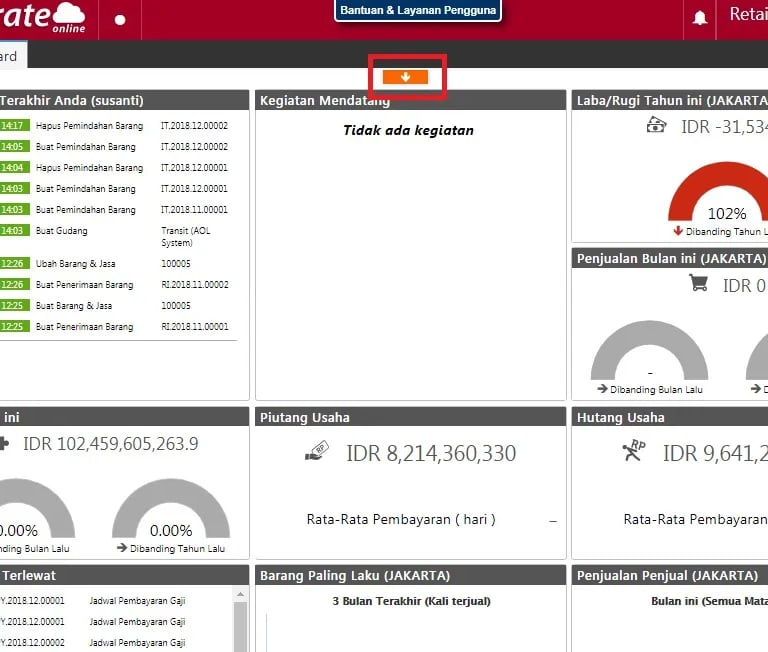The image size is (768, 652).
Task: Click the orange down-arrow expand button
Action: 405,77
